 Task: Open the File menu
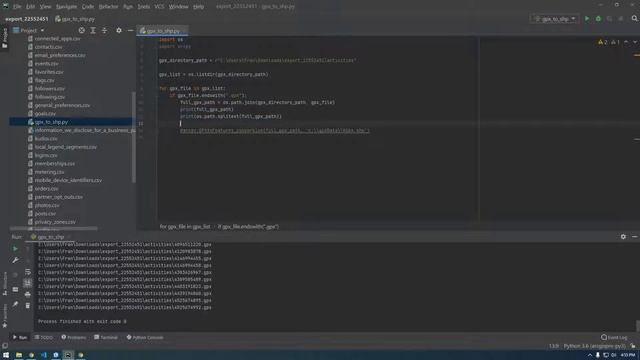pyautogui.click(x=17, y=7)
